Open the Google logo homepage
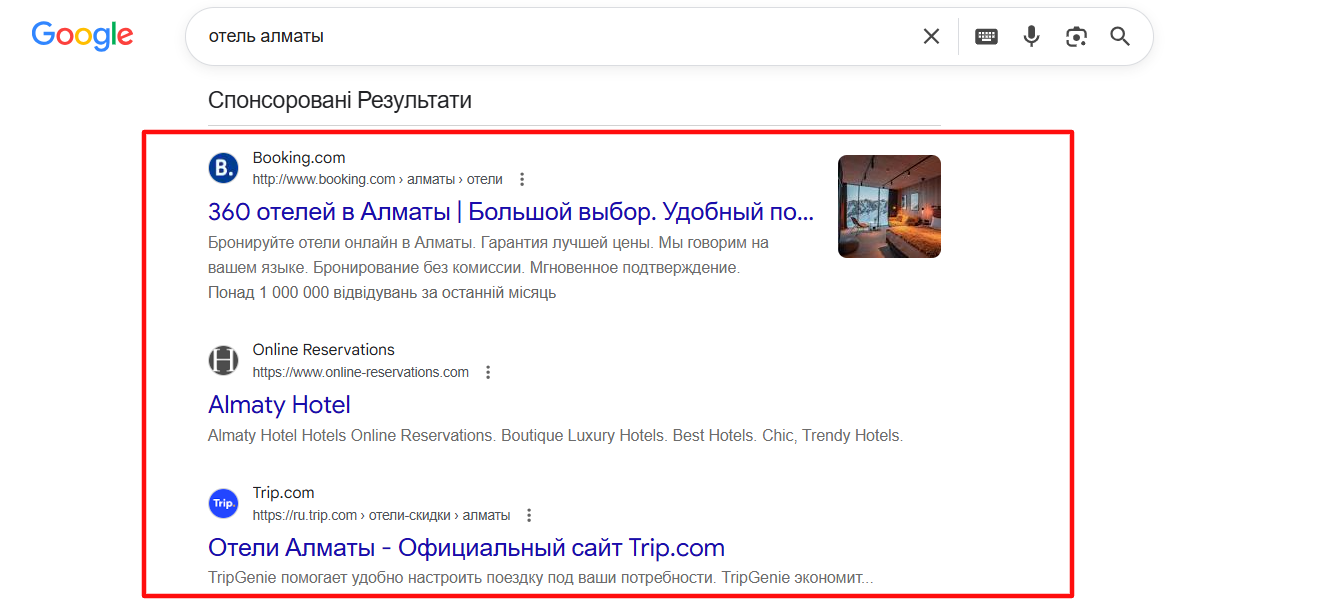 pos(82,35)
